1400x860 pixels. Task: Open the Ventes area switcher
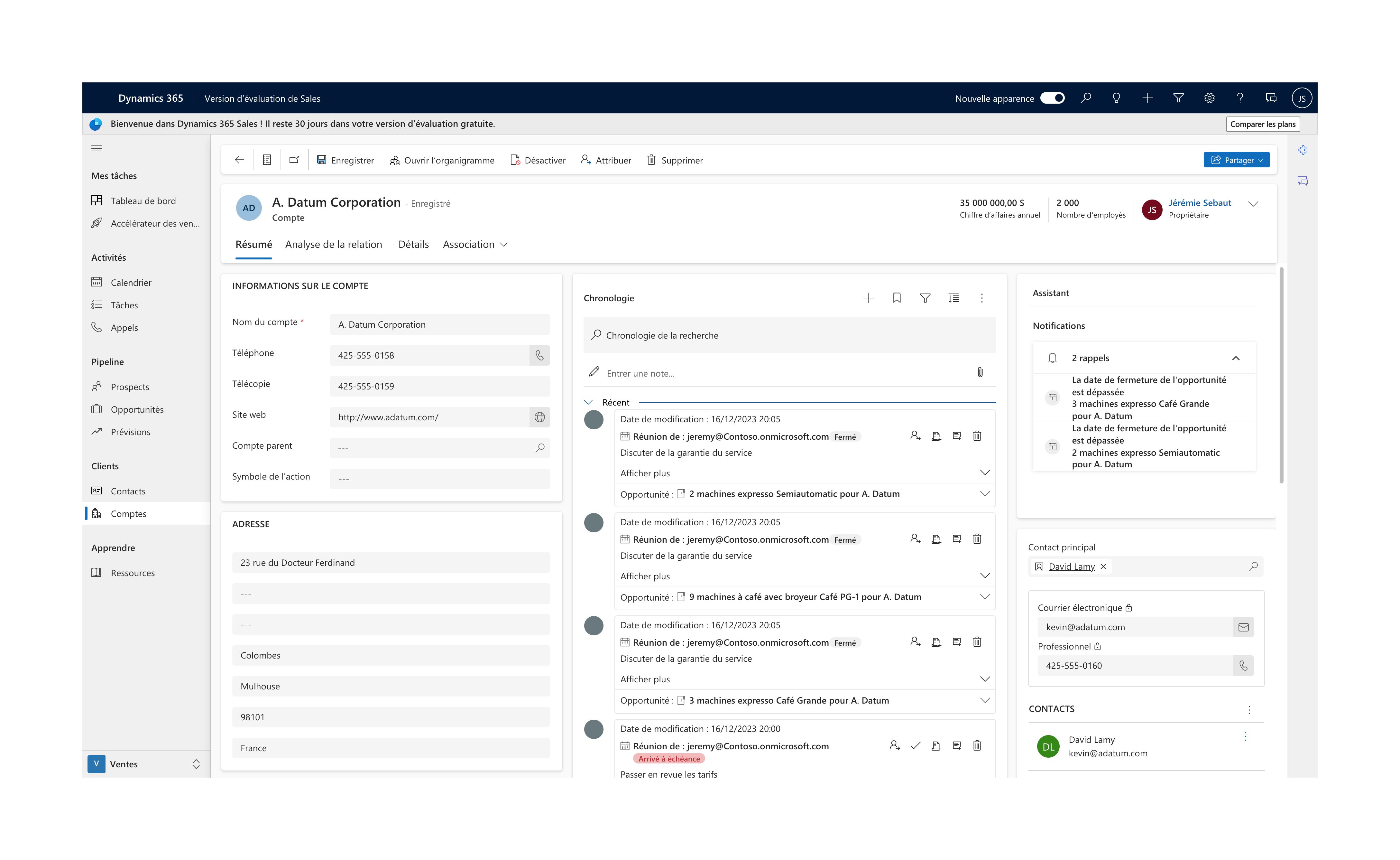coord(146,764)
